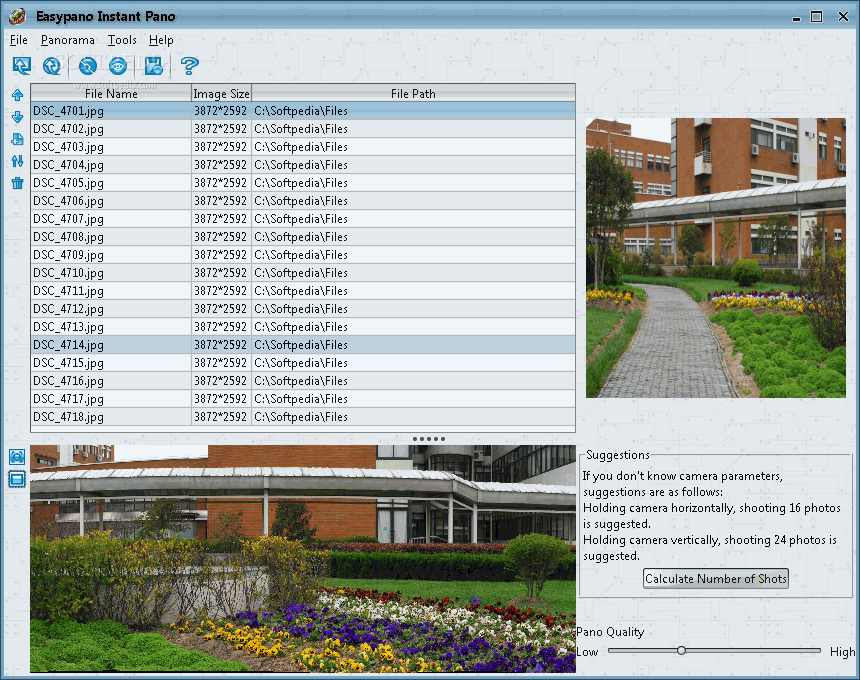Select the DSC_4712.jpg row
The width and height of the screenshot is (860, 680).
click(x=303, y=309)
